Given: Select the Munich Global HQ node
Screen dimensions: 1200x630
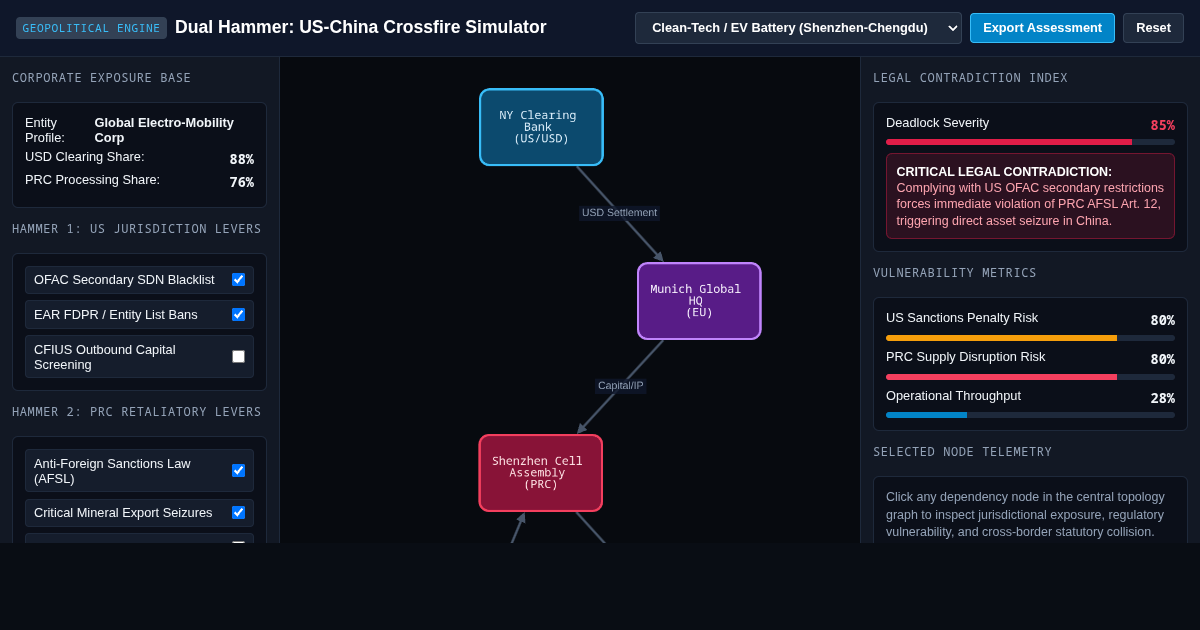Looking at the screenshot, I should point(699,301).
